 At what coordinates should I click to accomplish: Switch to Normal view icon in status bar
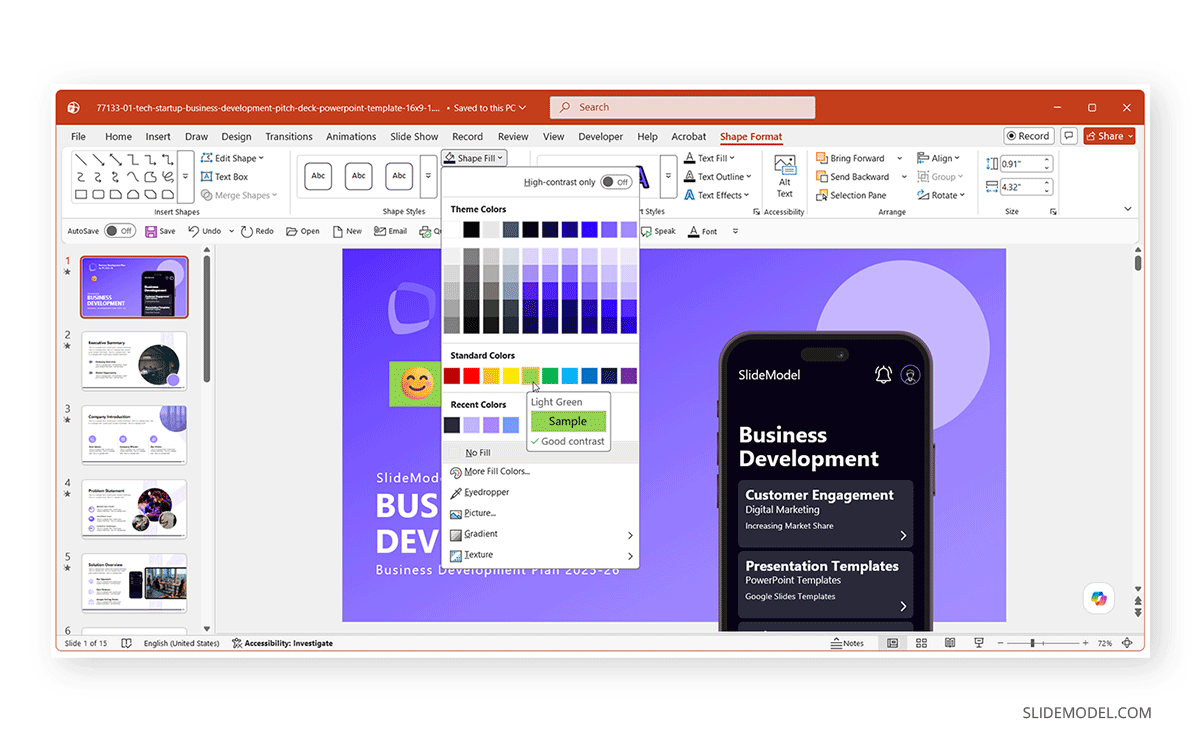pyautogui.click(x=892, y=643)
